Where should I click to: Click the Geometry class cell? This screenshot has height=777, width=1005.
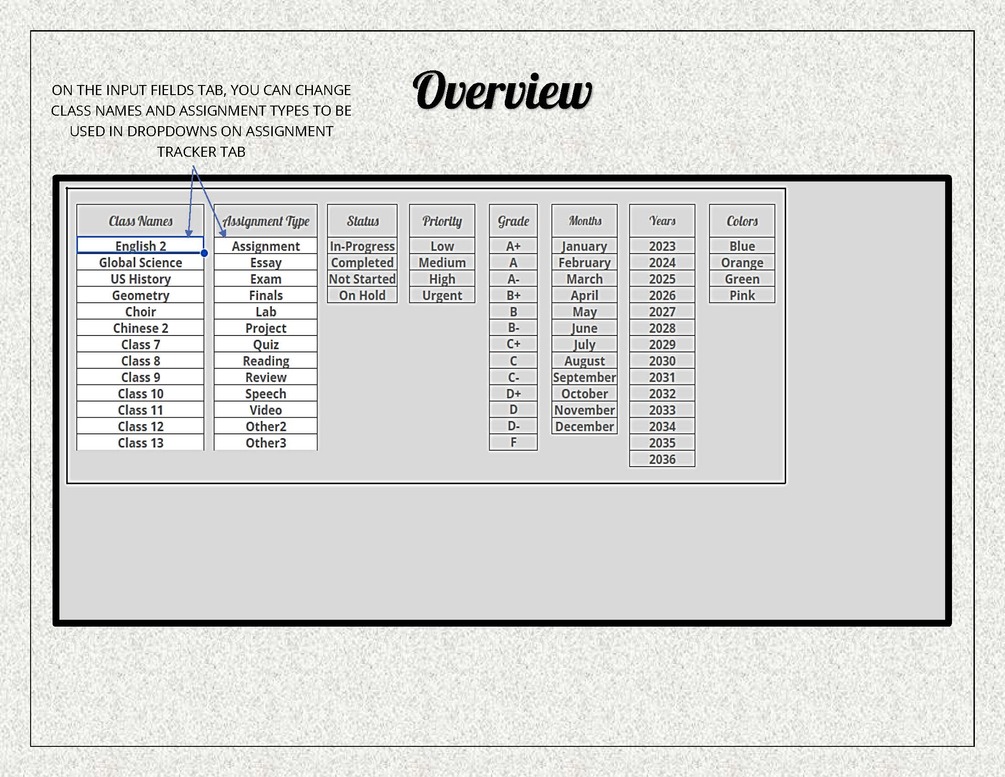[140, 295]
